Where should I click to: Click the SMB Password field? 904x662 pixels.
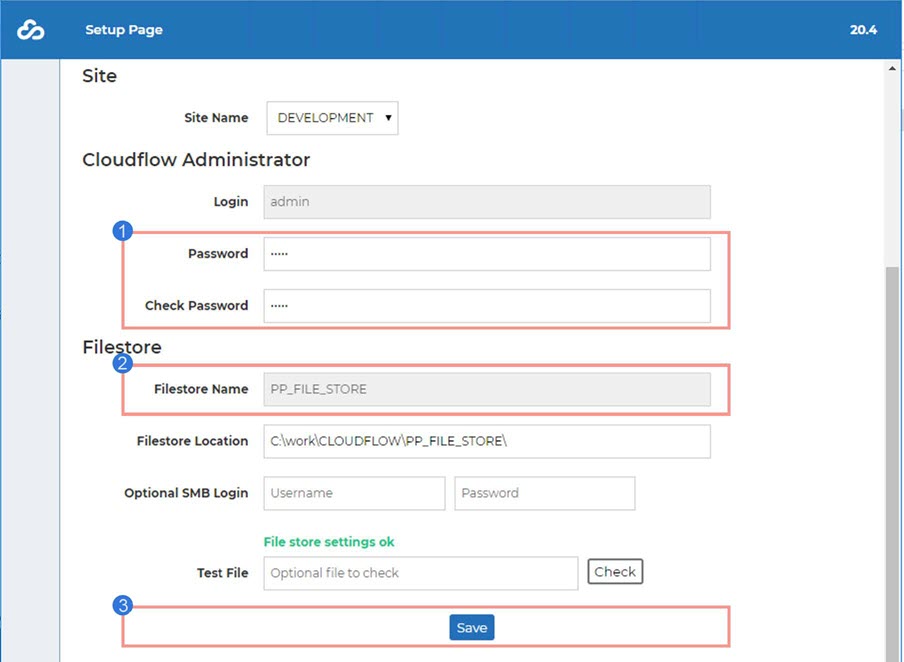pos(545,493)
